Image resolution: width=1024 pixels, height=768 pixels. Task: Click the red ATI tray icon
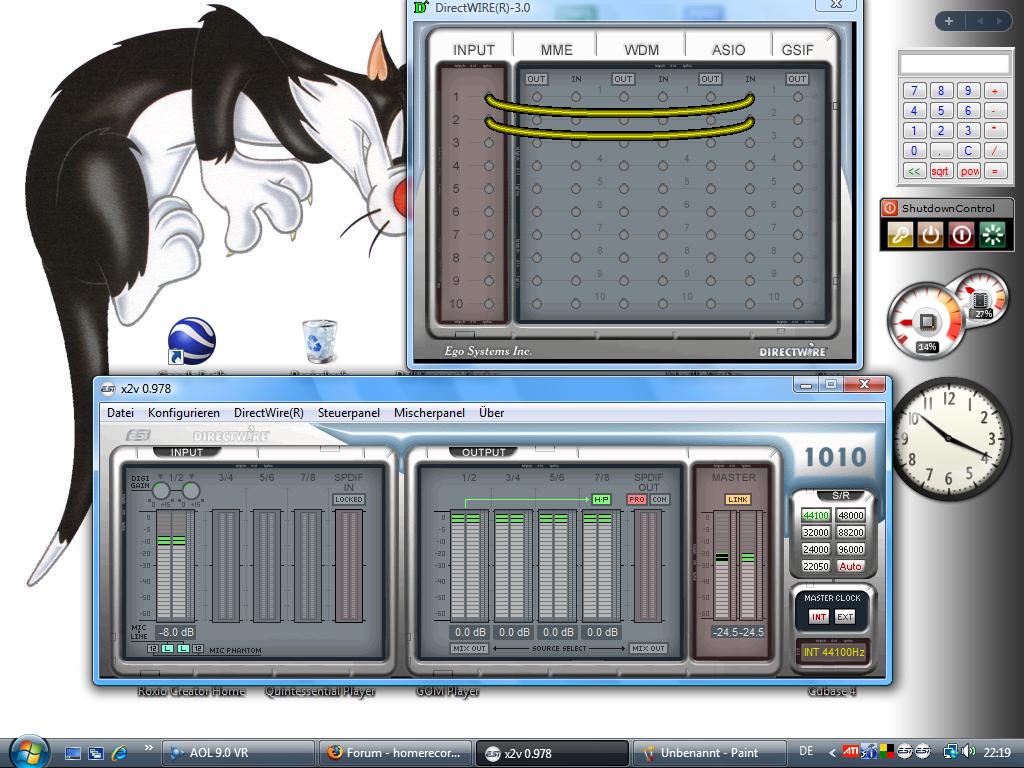(x=850, y=752)
